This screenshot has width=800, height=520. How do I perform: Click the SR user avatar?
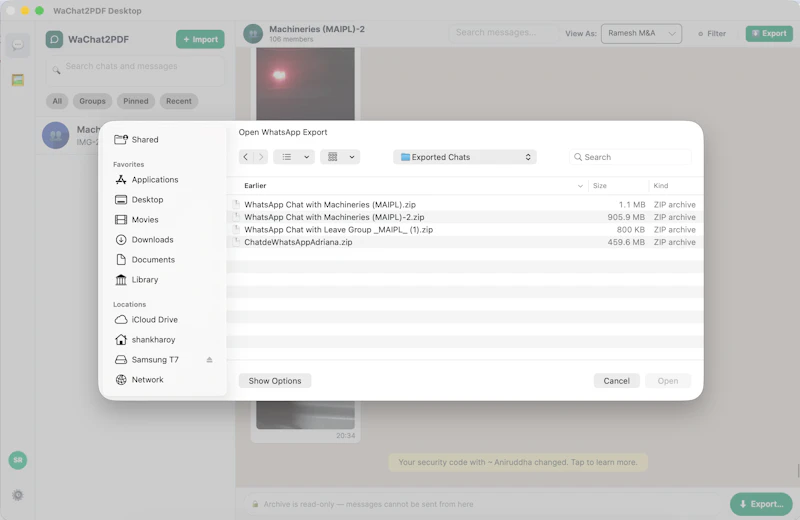pyautogui.click(x=18, y=460)
